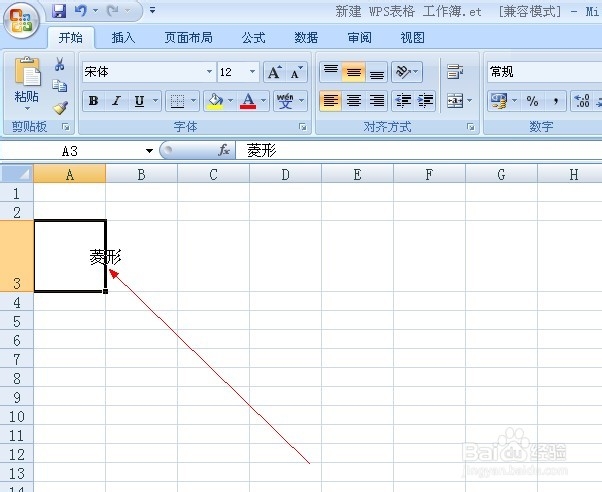Screen dimensions: 602x492
Task: Toggle bold formatting
Action: (x=93, y=101)
